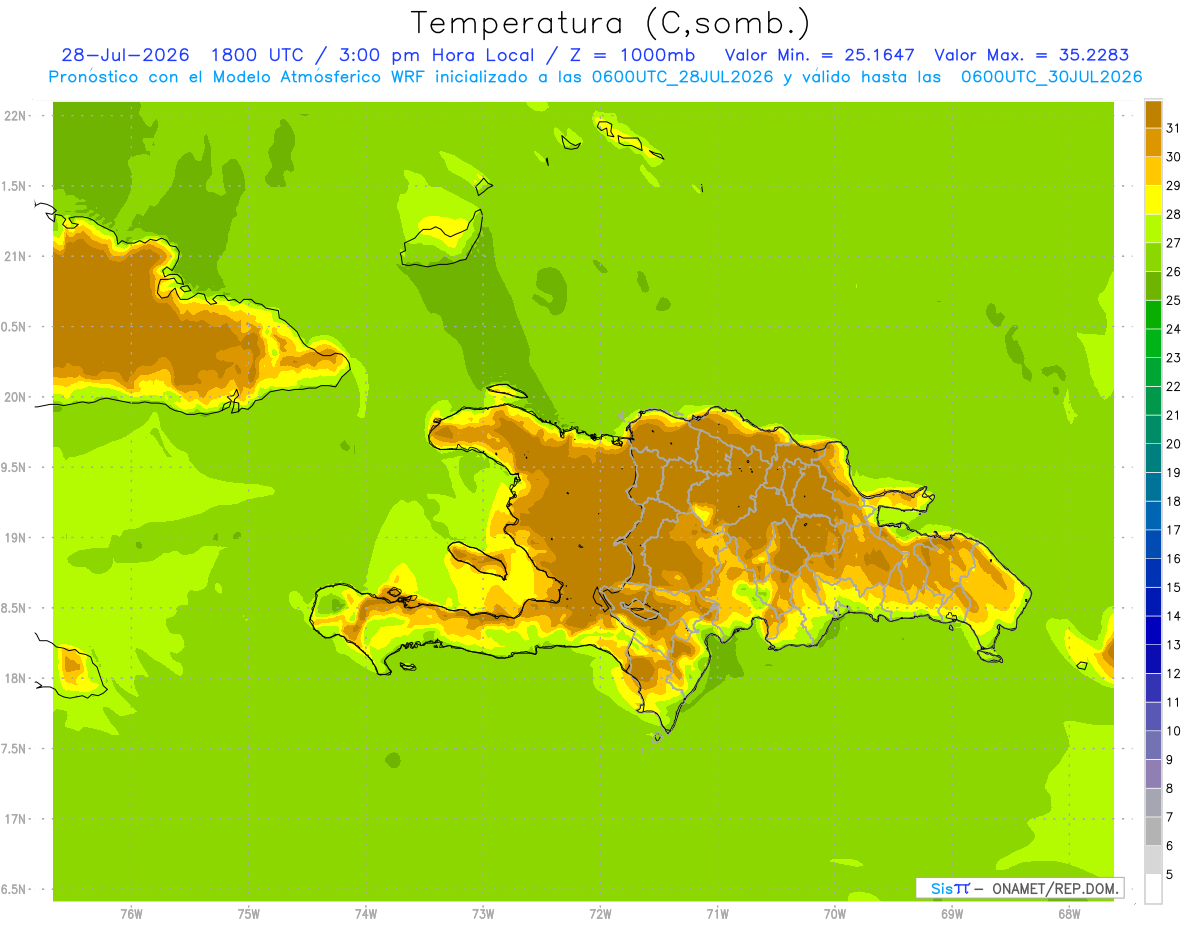1200x927 pixels.
Task: Click legend value '10'
Action: (x=1173, y=731)
